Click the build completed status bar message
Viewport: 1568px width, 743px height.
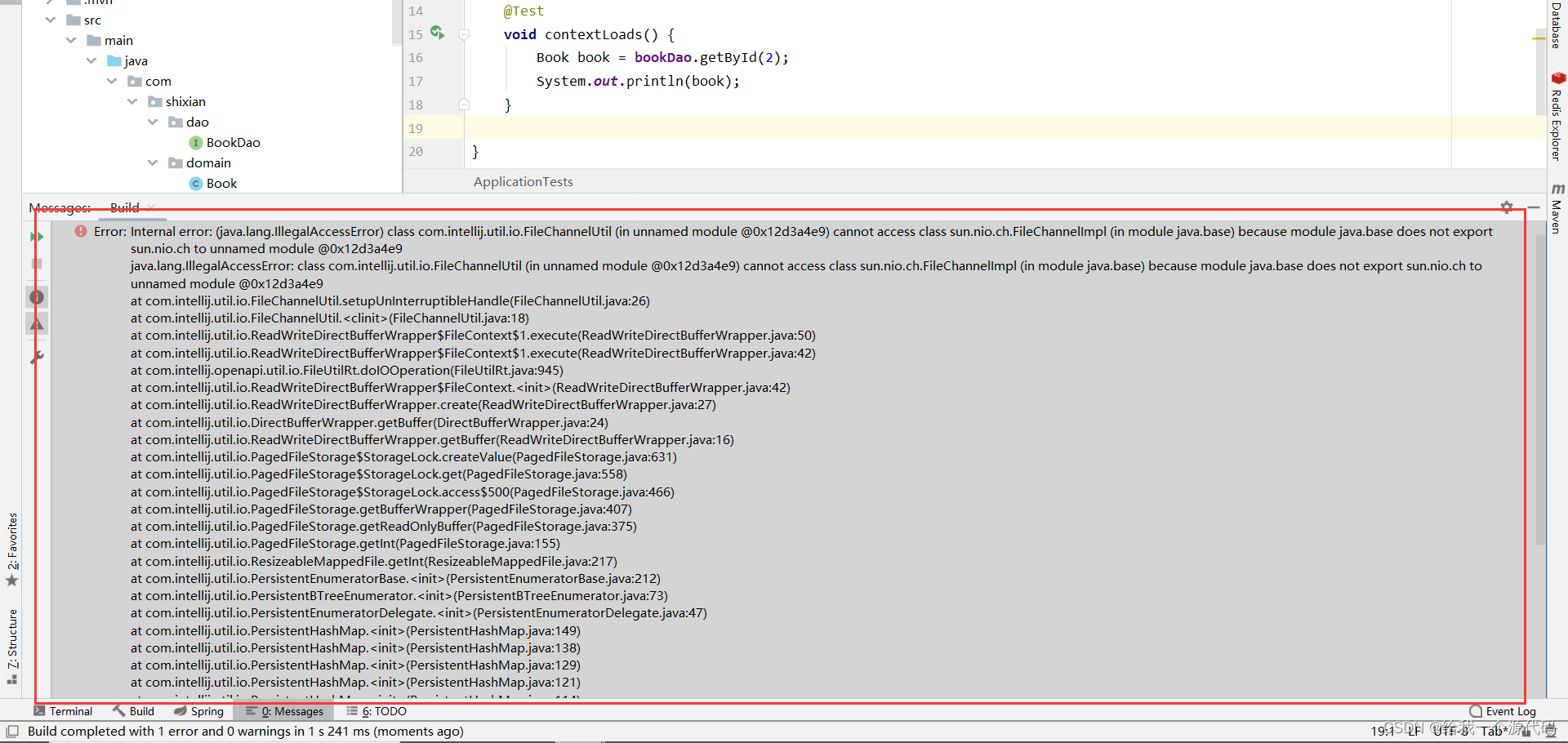click(246, 732)
